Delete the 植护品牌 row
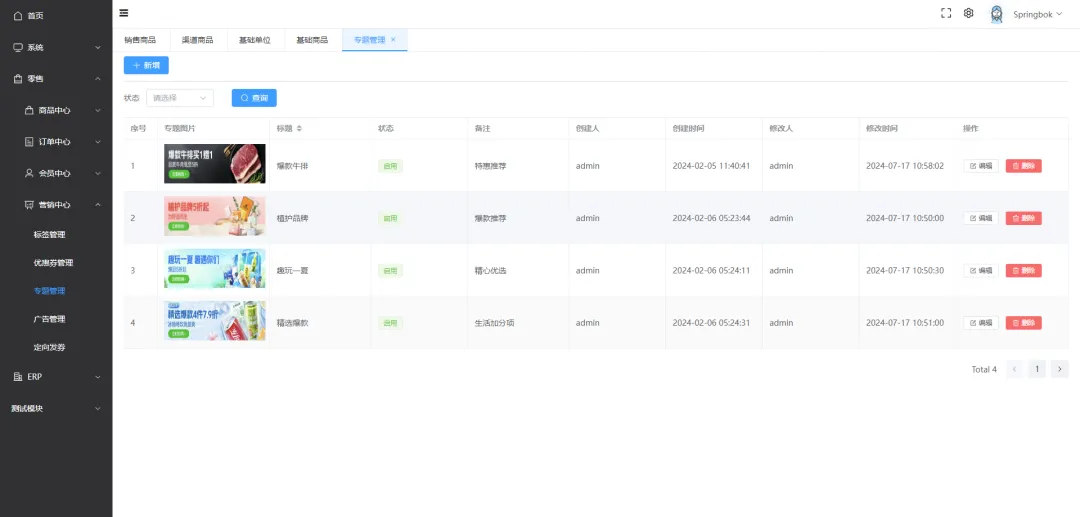The image size is (1080, 517). tap(1024, 218)
